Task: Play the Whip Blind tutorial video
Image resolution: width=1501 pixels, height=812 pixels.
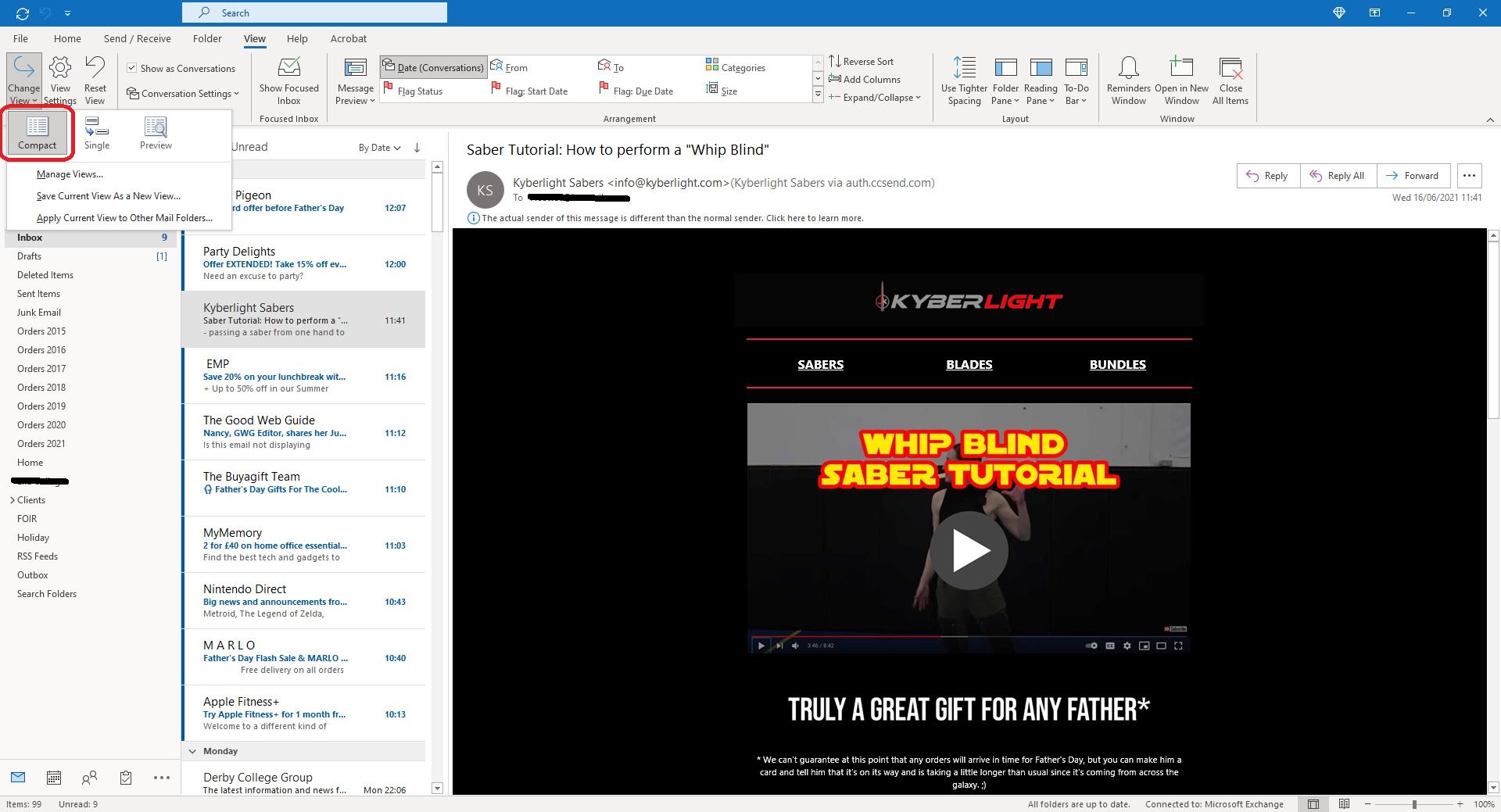Action: 969,551
